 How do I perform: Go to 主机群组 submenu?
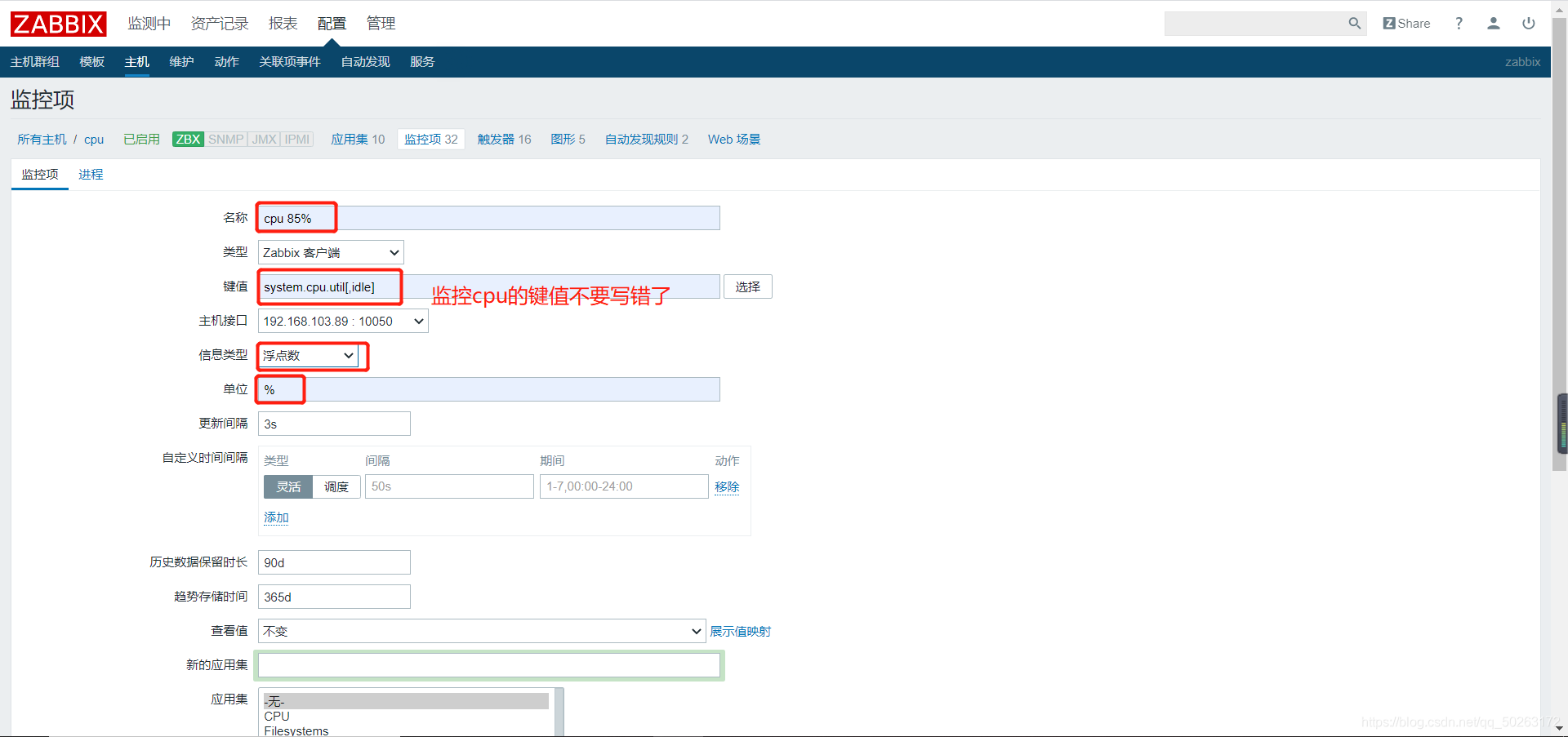tap(35, 62)
